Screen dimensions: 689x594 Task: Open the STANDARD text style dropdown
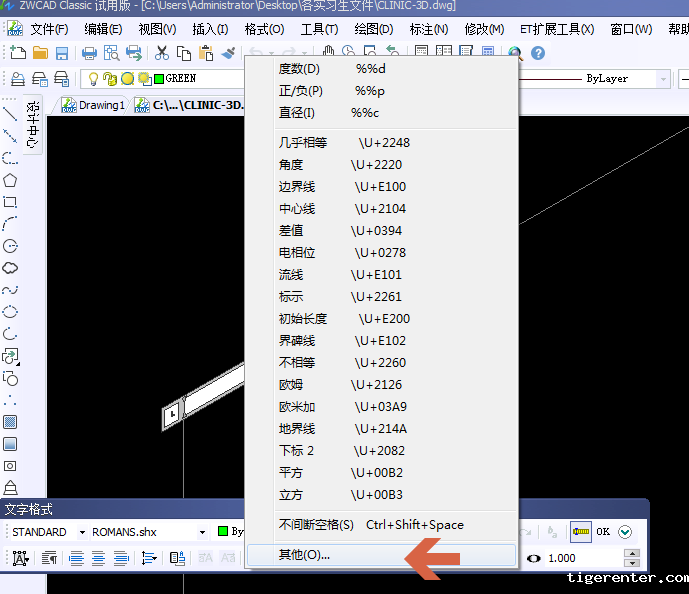click(82, 532)
